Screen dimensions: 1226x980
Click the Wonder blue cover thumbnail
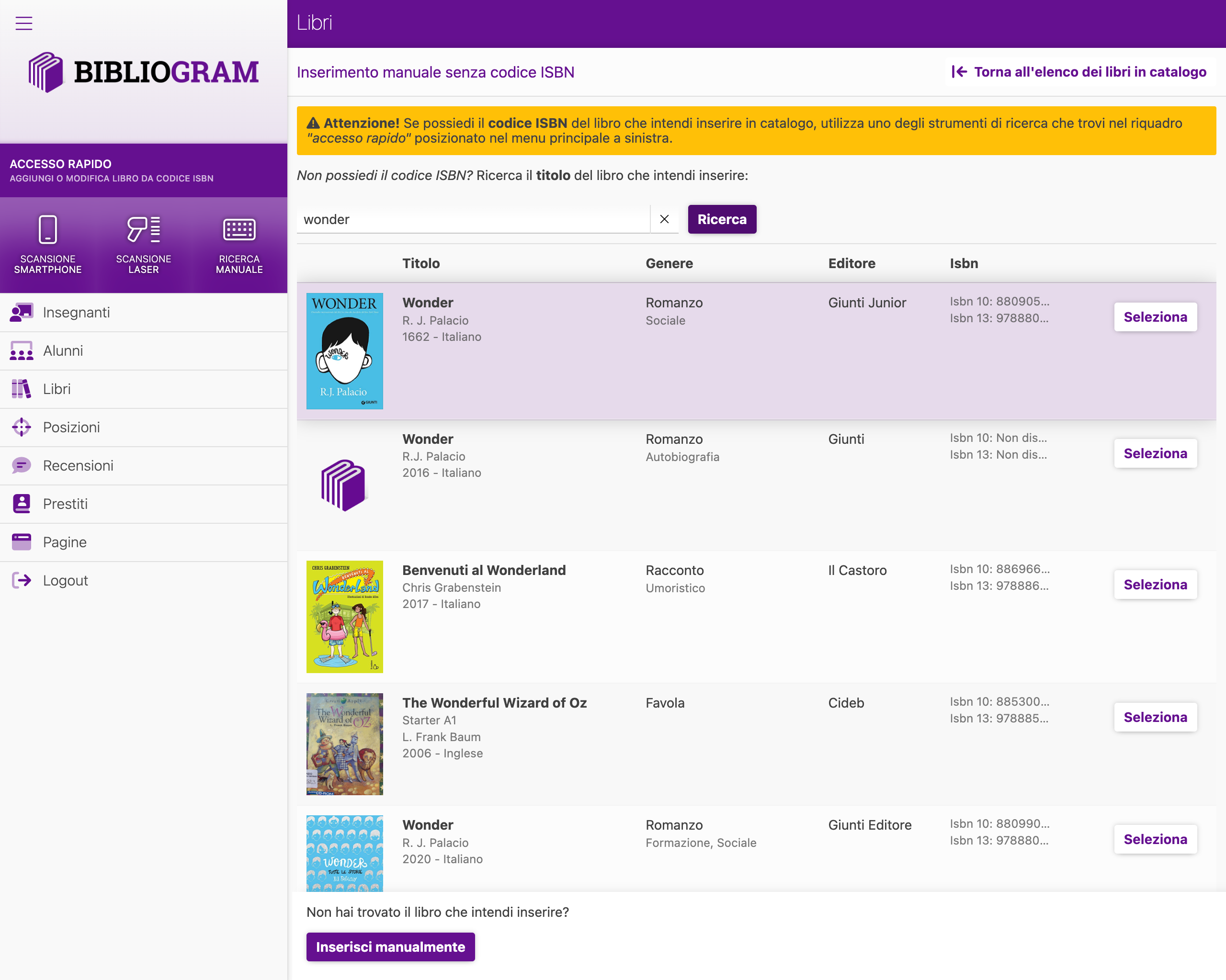click(345, 351)
